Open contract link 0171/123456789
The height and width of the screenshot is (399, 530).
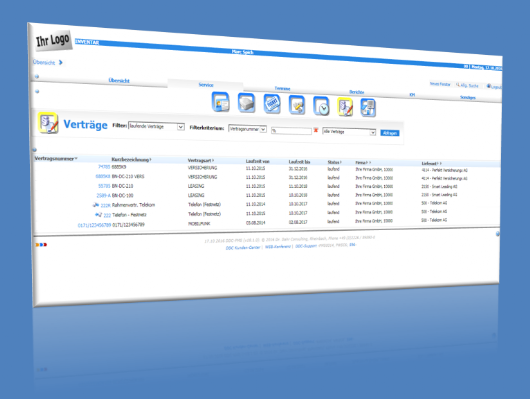[x=94, y=225]
